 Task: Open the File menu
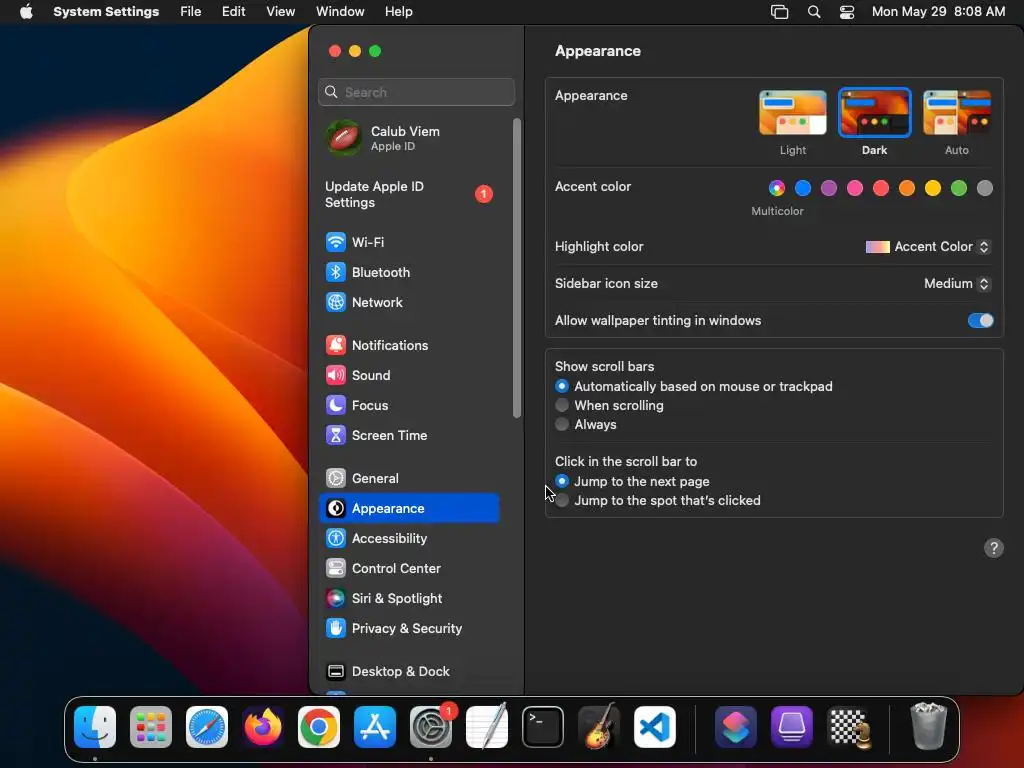tap(191, 12)
